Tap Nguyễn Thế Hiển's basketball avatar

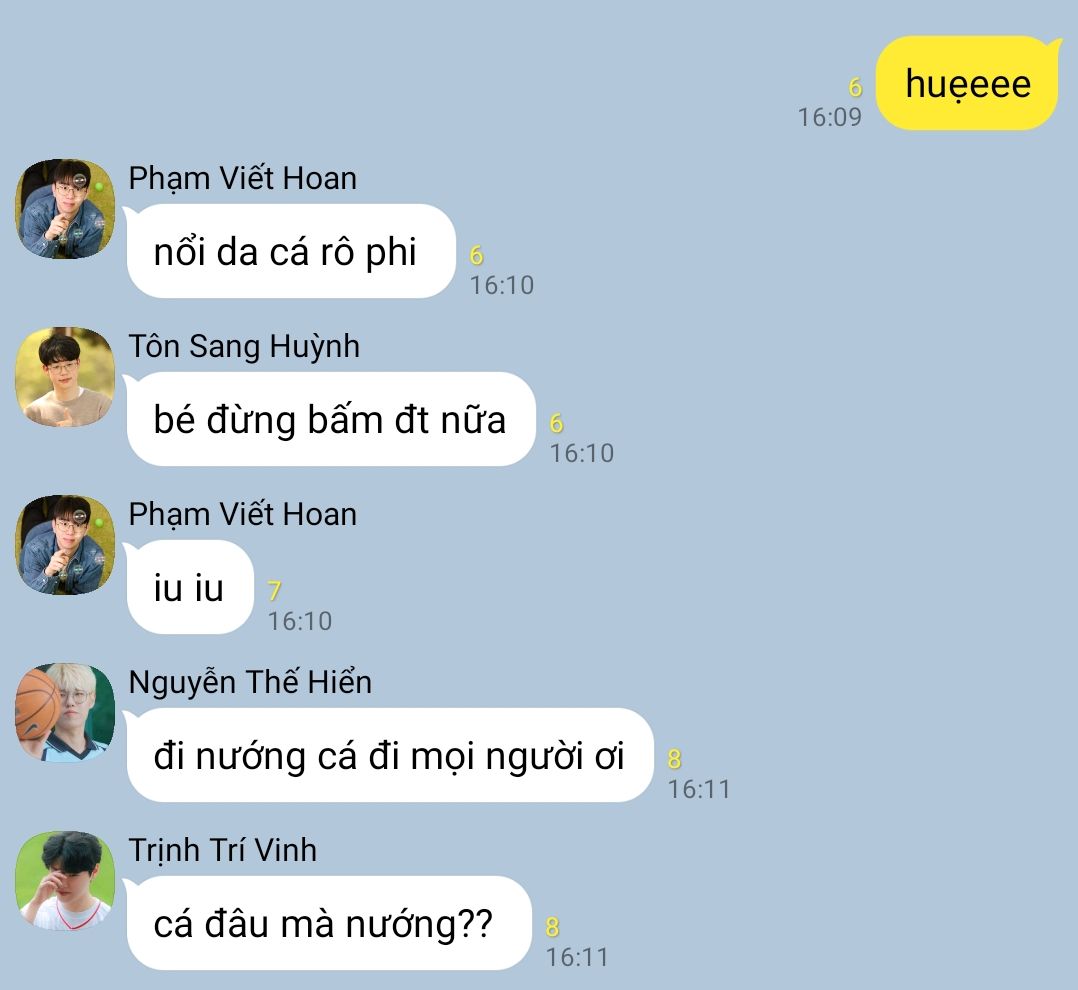[65, 713]
